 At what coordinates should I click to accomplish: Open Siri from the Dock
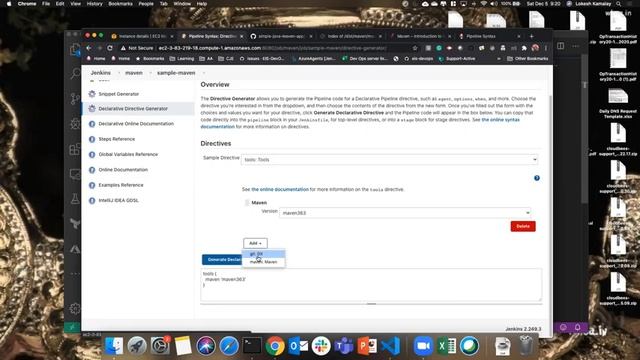pyautogui.click(x=206, y=346)
